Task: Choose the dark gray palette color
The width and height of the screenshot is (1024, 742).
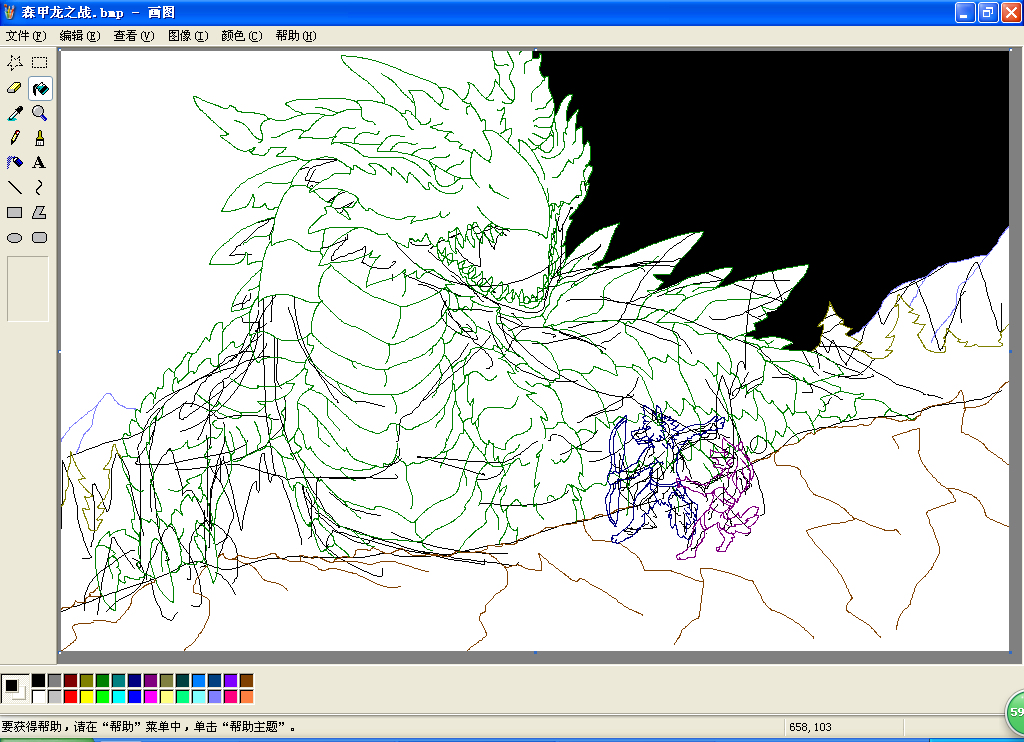Action: 55,681
